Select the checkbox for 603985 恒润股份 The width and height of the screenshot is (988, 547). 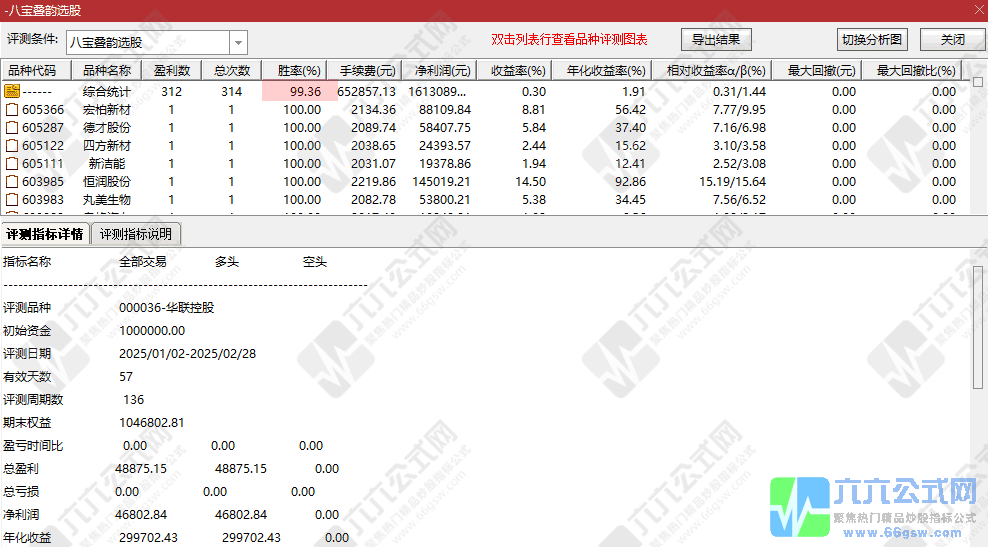12,181
